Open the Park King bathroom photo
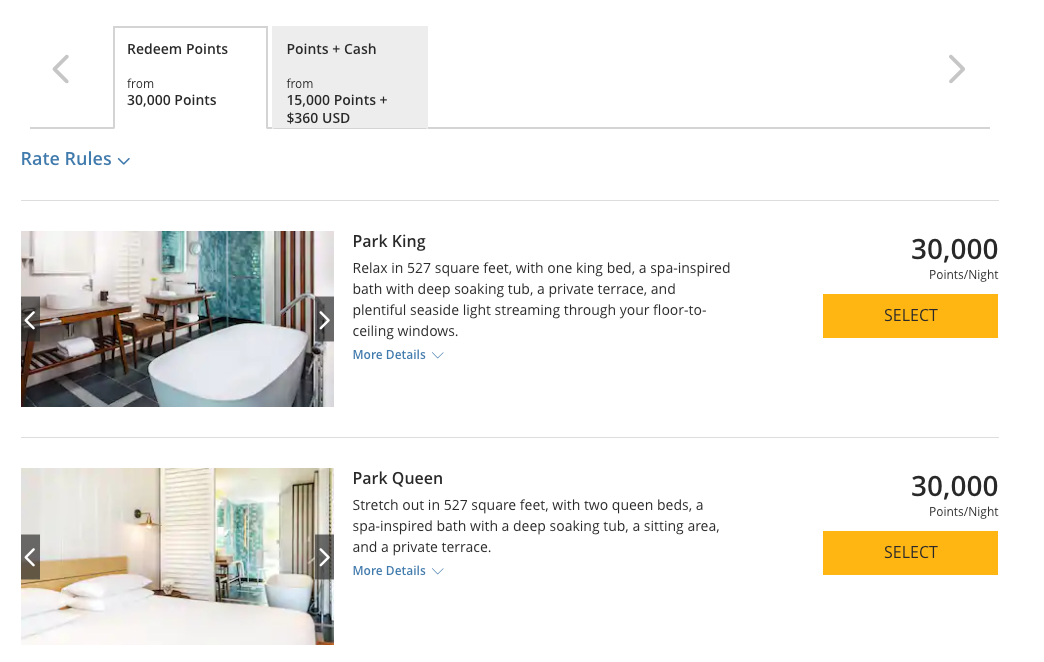1044x662 pixels. click(177, 319)
